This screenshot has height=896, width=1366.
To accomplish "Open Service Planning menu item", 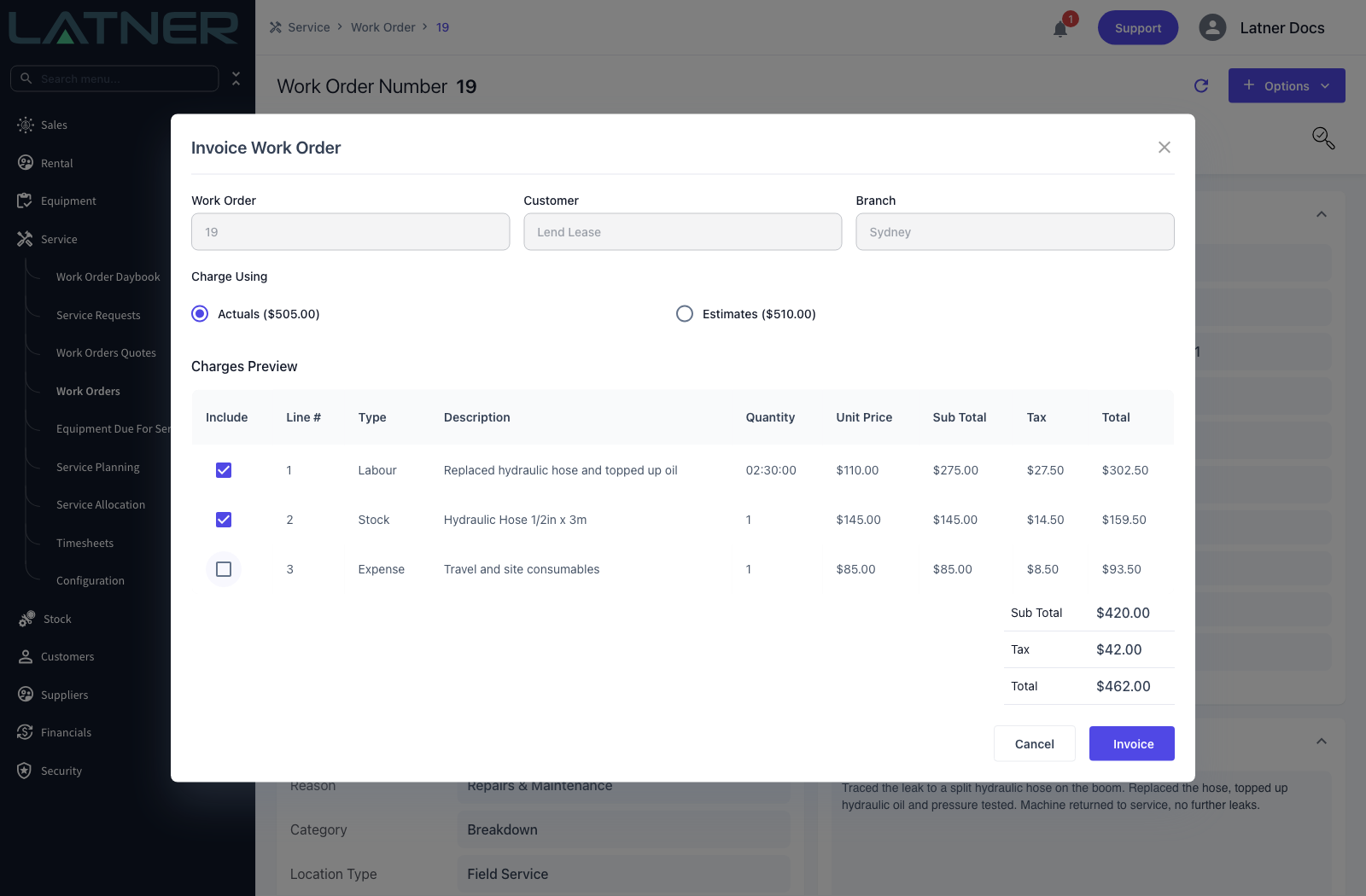I will pos(98,467).
